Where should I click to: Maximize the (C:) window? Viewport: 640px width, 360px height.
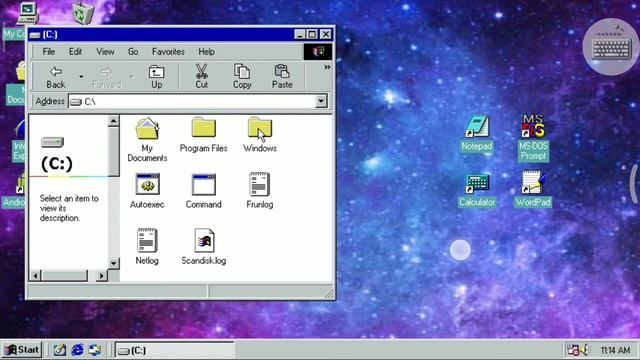[312, 34]
